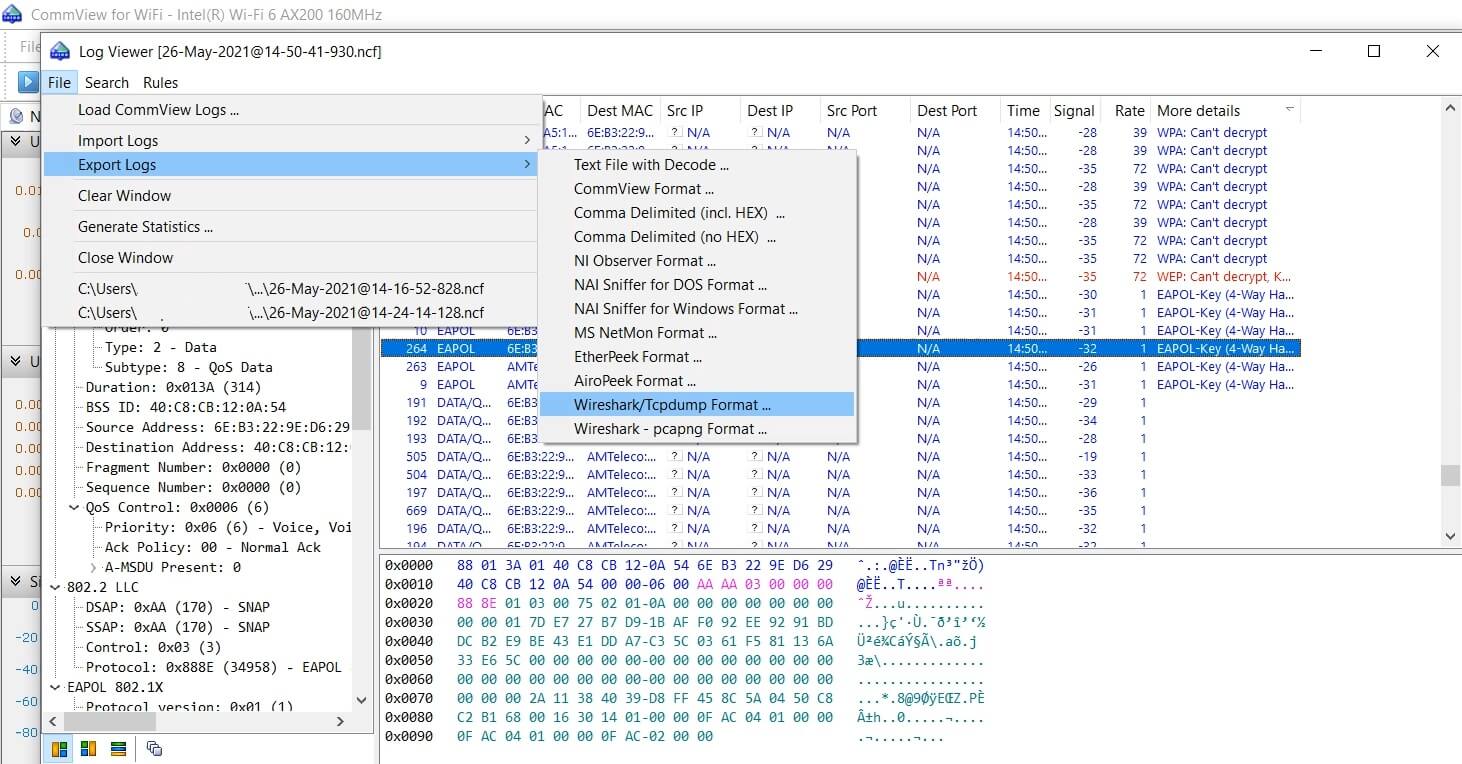Switch to the second pane layout icon
The width and height of the screenshot is (1462, 764).
[89, 748]
